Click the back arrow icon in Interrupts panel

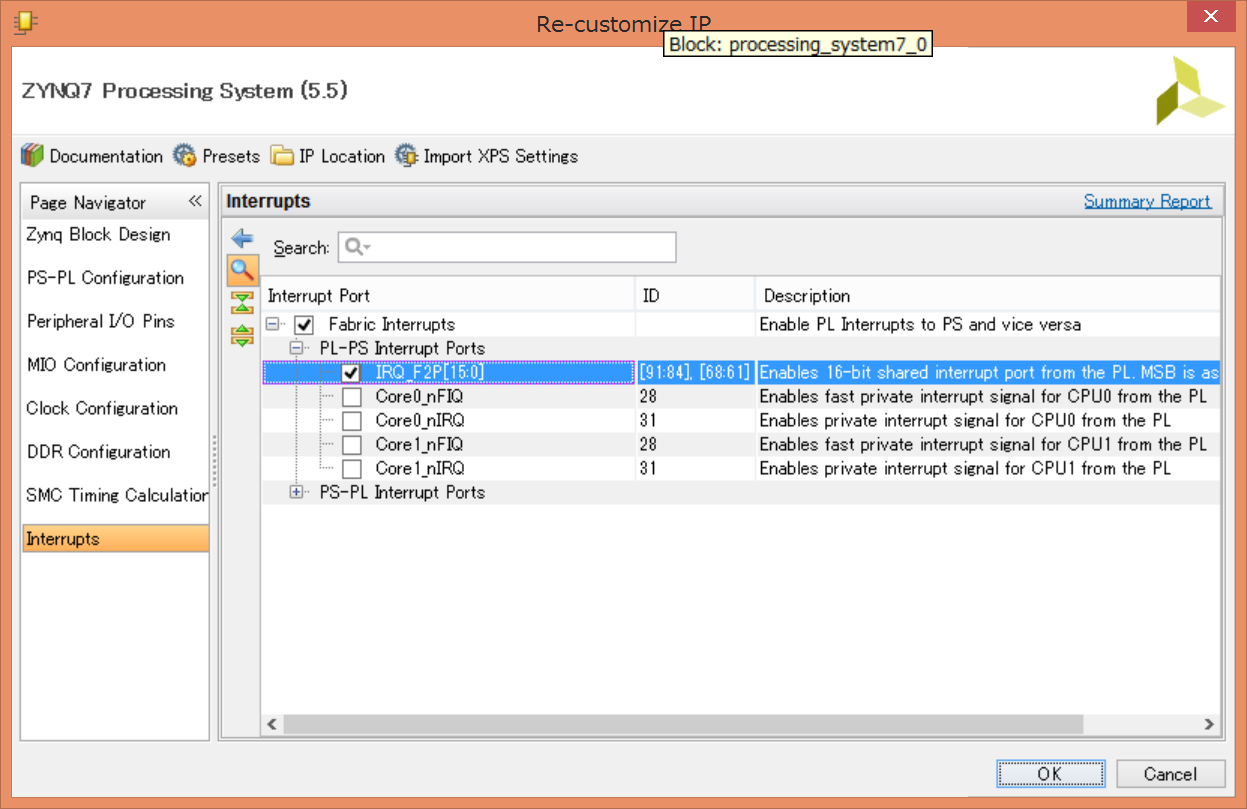(242, 238)
